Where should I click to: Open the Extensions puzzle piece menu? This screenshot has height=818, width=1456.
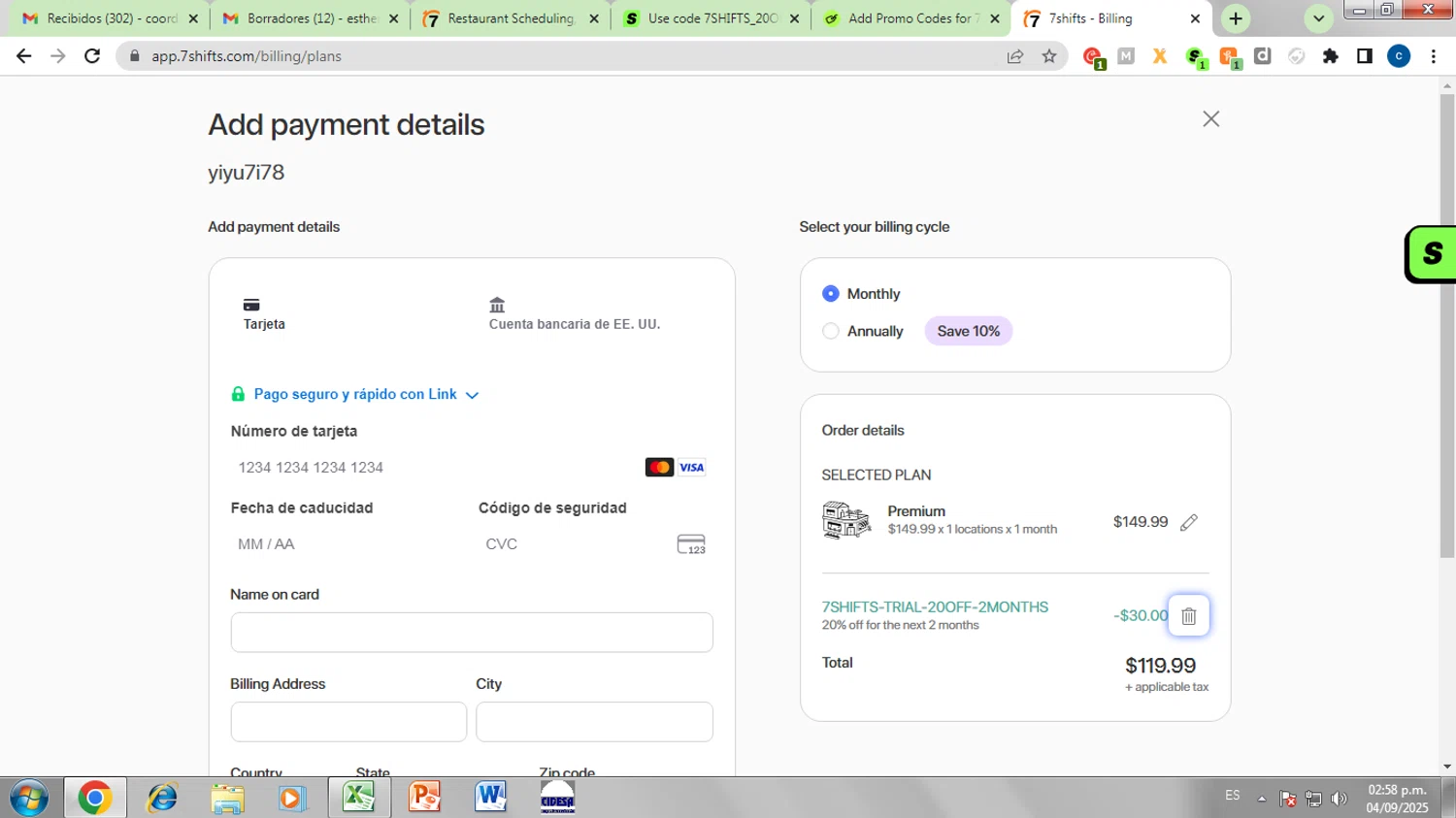point(1331,56)
